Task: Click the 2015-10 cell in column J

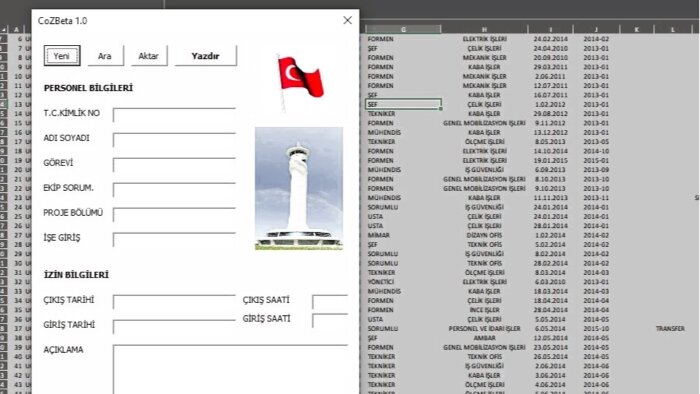Action: coord(596,328)
